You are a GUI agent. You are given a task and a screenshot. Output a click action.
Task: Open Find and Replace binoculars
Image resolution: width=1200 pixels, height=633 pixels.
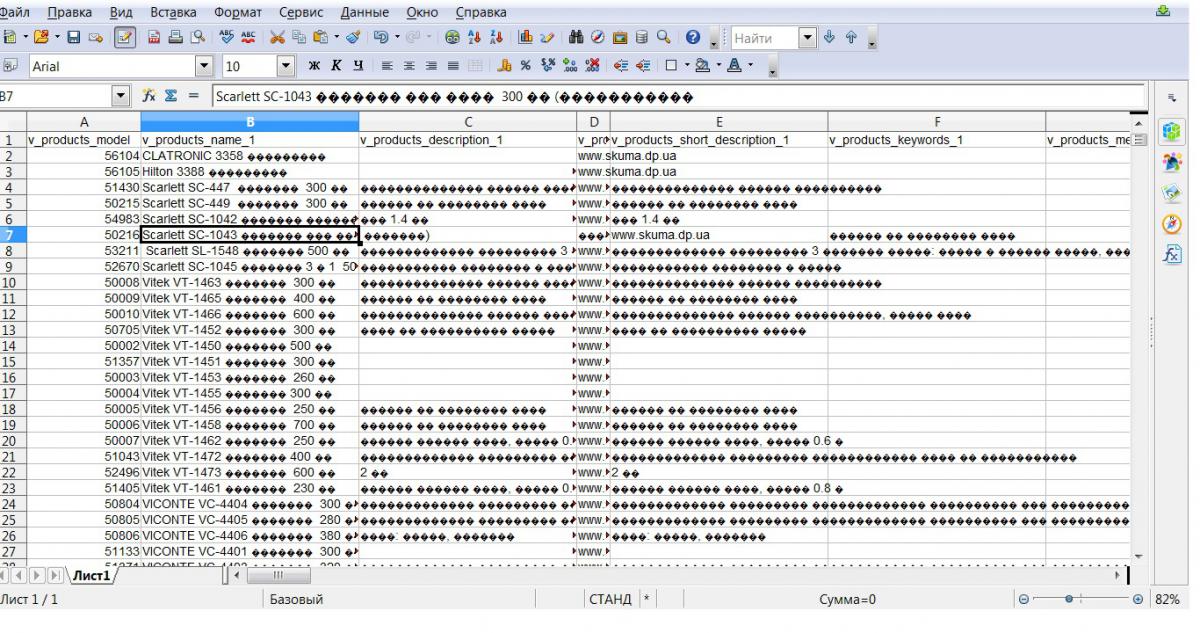pos(576,39)
